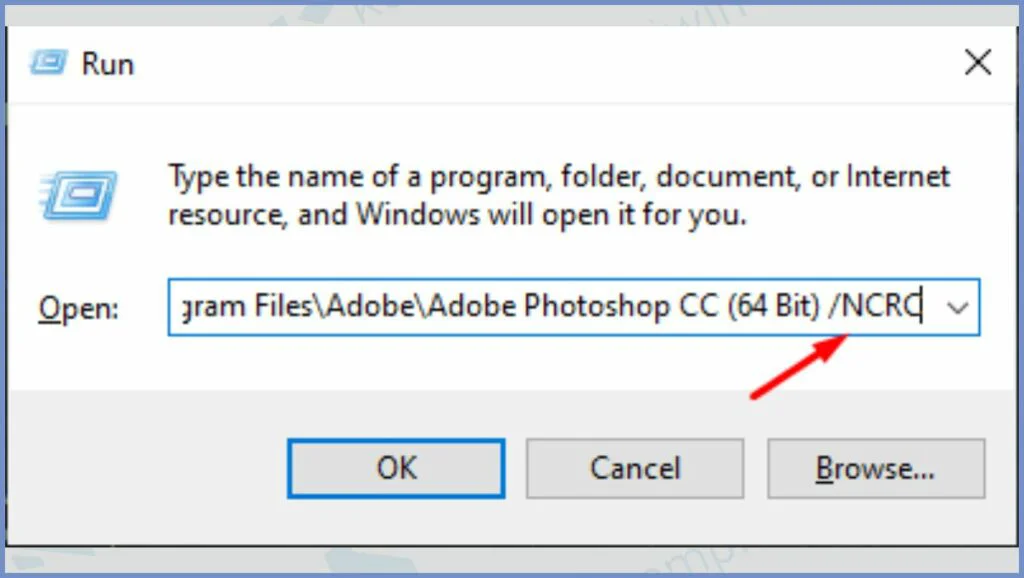This screenshot has height=578, width=1024.
Task: Click the large Run icon beside the description
Action: (x=77, y=197)
